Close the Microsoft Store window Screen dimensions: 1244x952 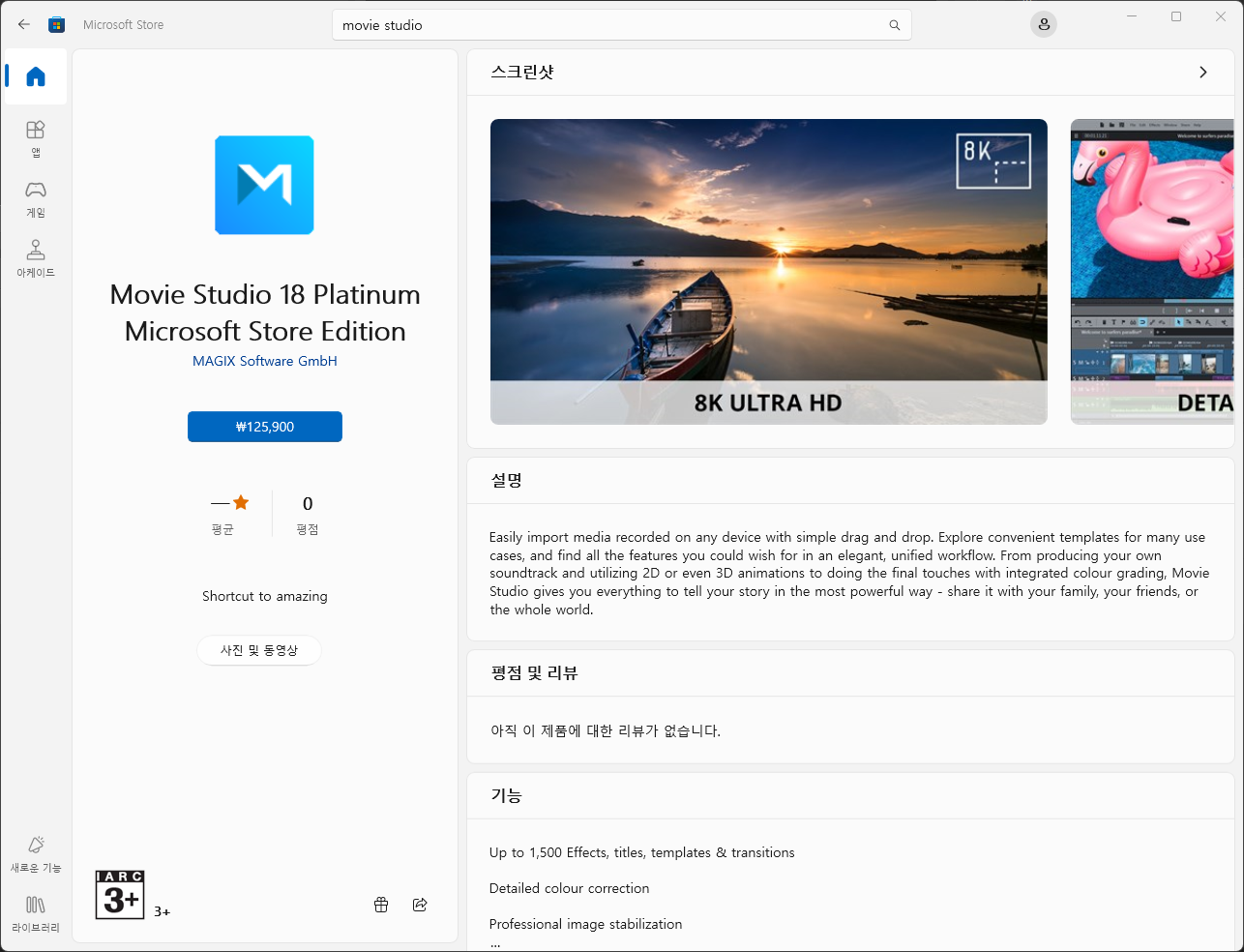coord(1221,16)
